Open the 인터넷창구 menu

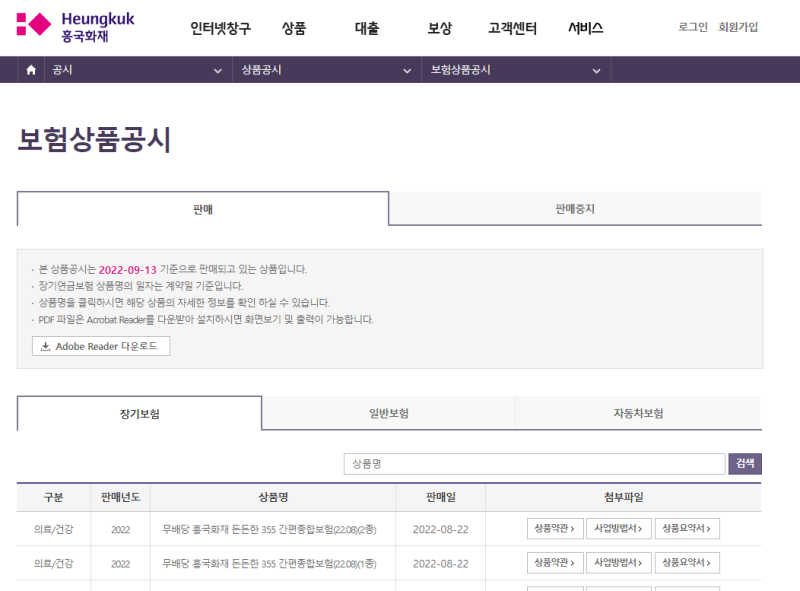pos(220,28)
